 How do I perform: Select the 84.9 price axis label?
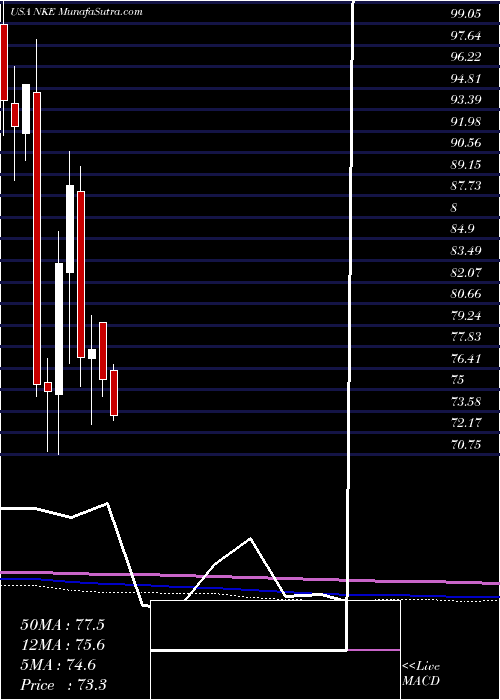(462, 229)
